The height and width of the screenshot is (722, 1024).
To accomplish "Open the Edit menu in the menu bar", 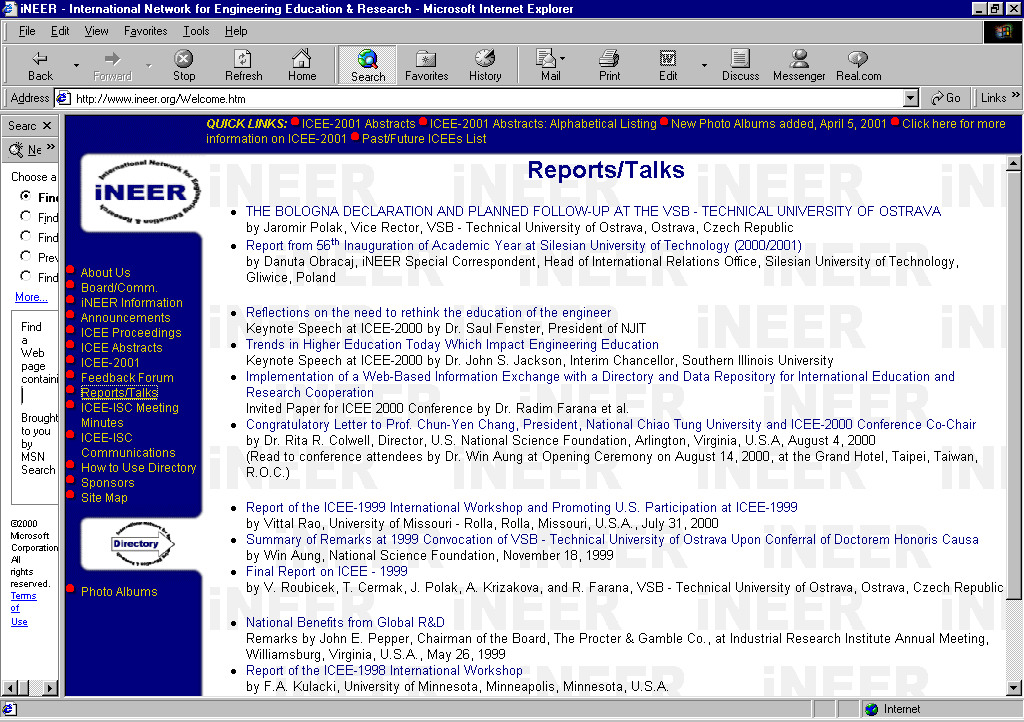I will click(x=60, y=31).
